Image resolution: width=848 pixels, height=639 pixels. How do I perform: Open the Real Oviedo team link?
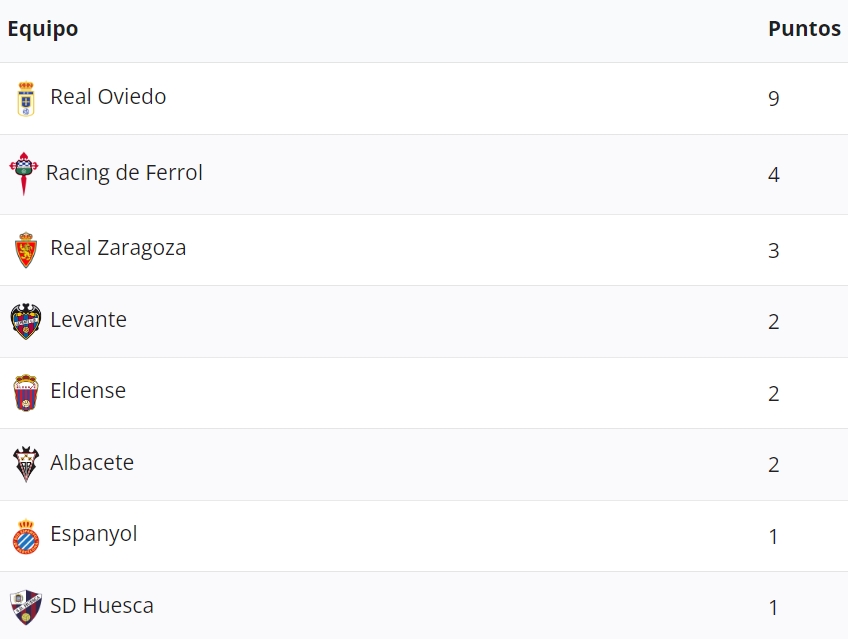[108, 97]
